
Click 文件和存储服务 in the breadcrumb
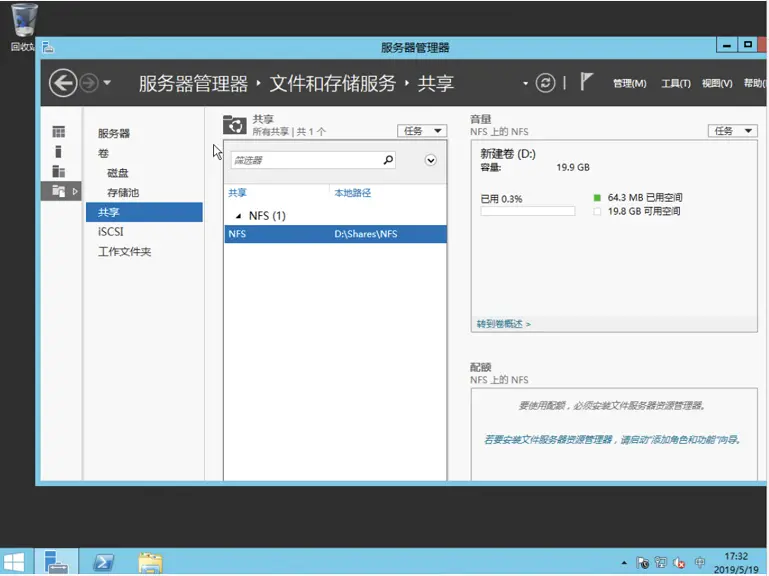[x=333, y=83]
